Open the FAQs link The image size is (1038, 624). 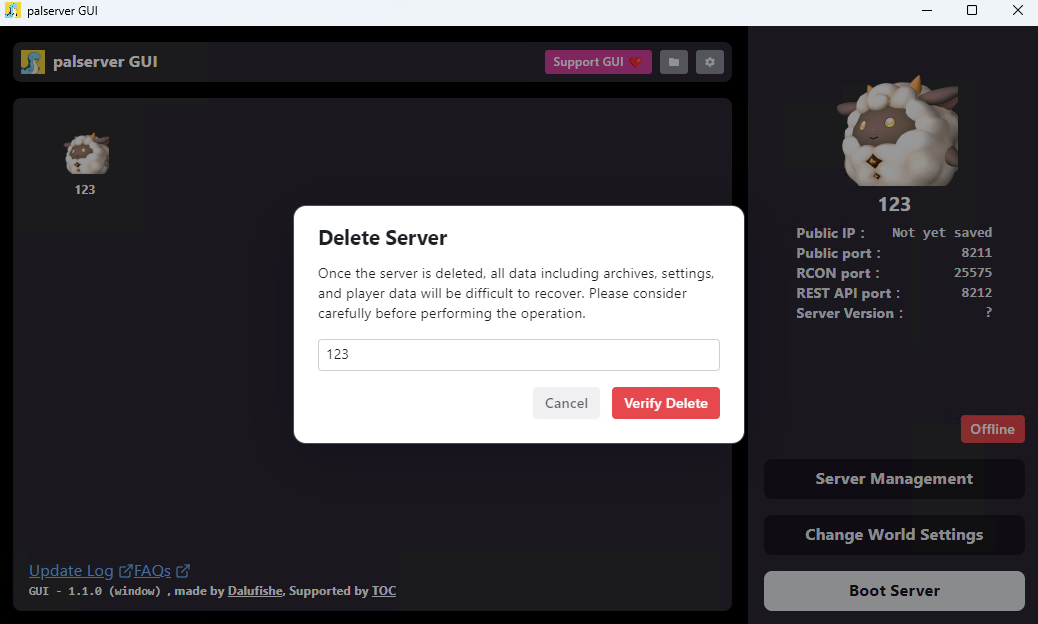pyautogui.click(x=152, y=570)
